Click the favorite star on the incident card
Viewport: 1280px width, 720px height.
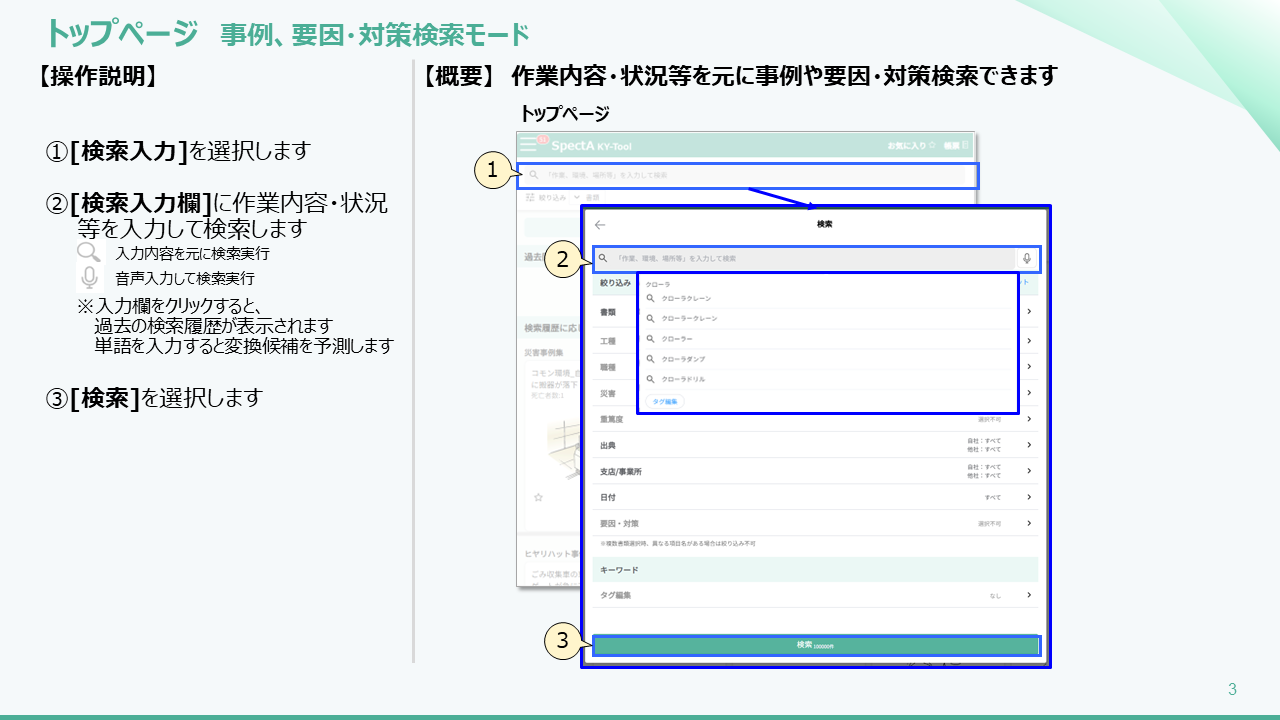(x=538, y=497)
